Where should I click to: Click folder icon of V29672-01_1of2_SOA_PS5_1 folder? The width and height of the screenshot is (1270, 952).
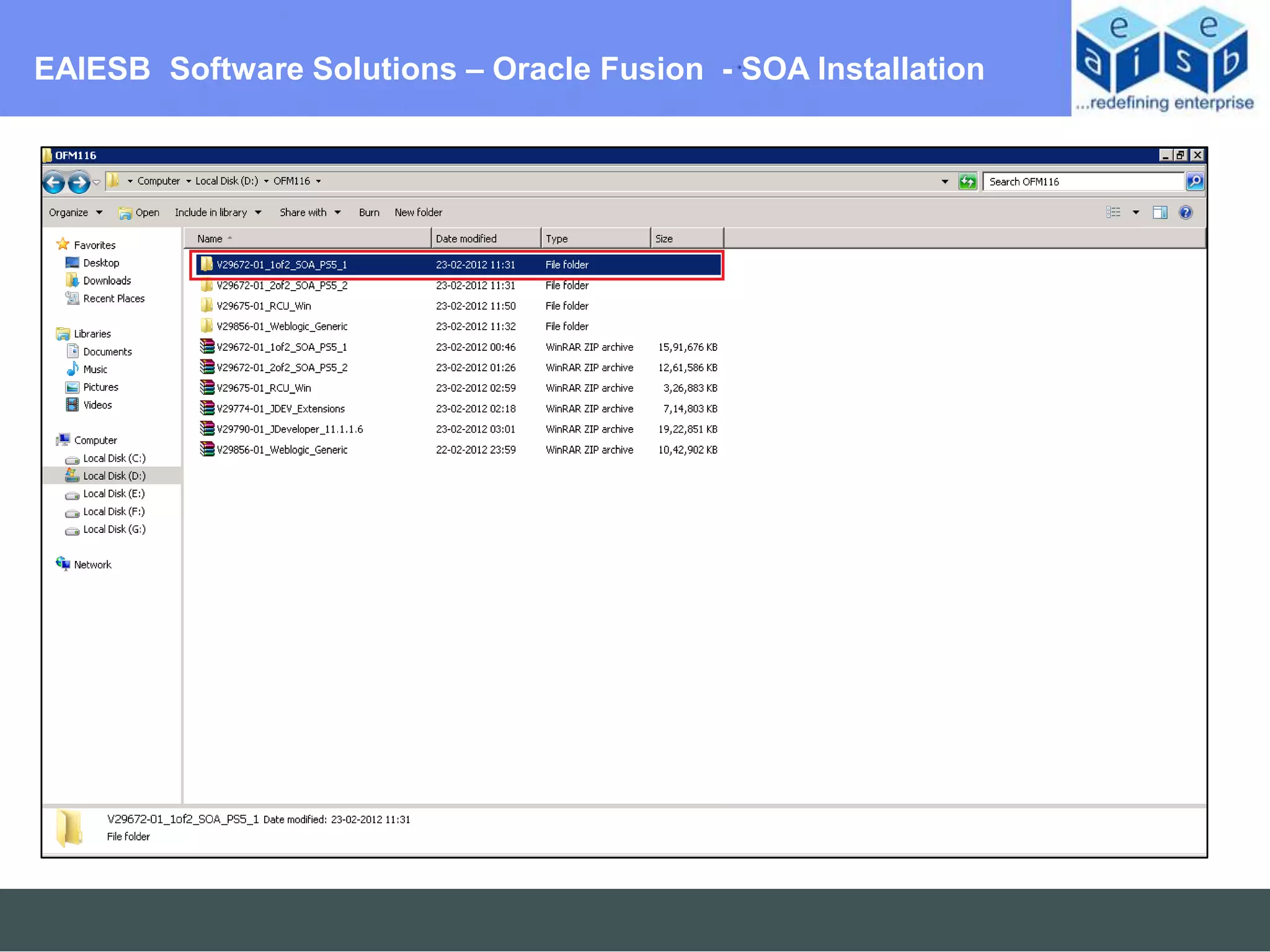(206, 265)
